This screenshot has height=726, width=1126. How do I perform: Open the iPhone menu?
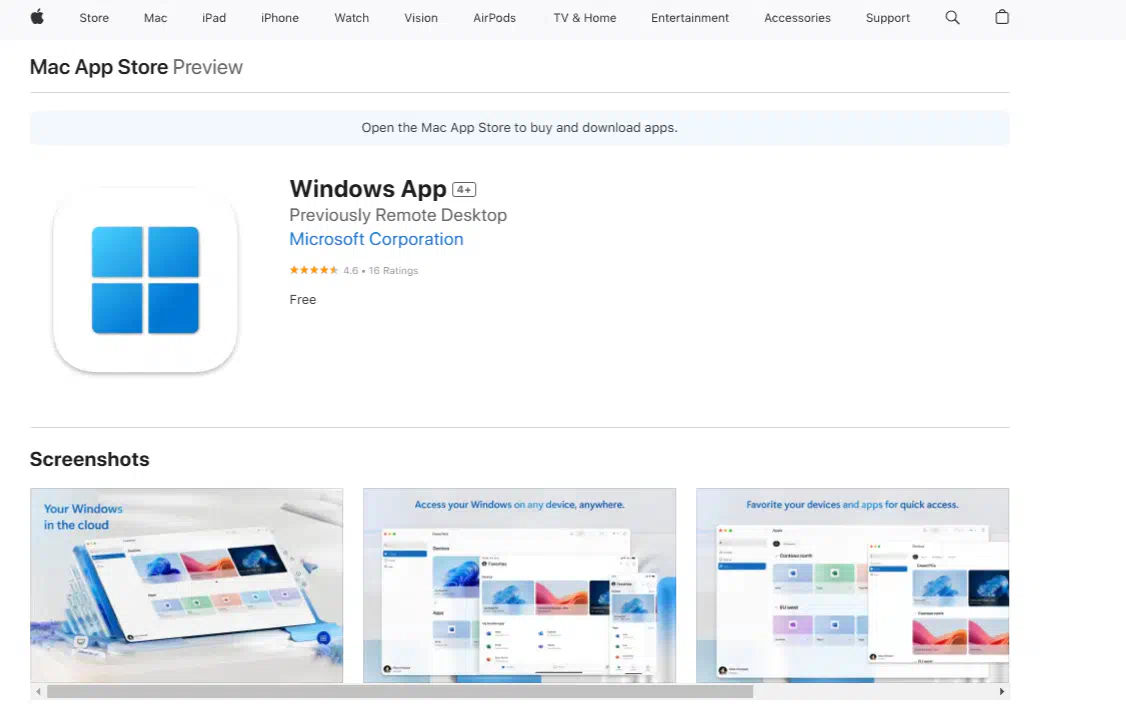coord(280,18)
